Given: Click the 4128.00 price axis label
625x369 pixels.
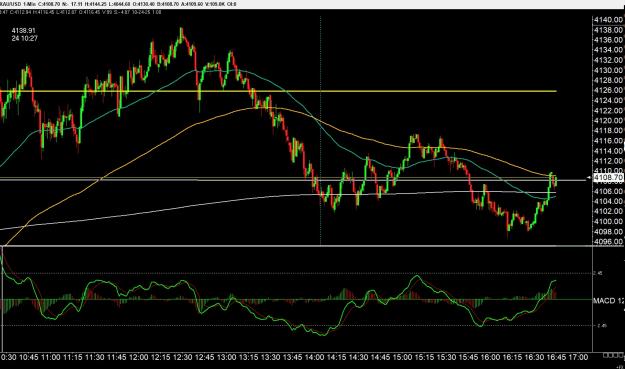Looking at the screenshot, I should (609, 80).
